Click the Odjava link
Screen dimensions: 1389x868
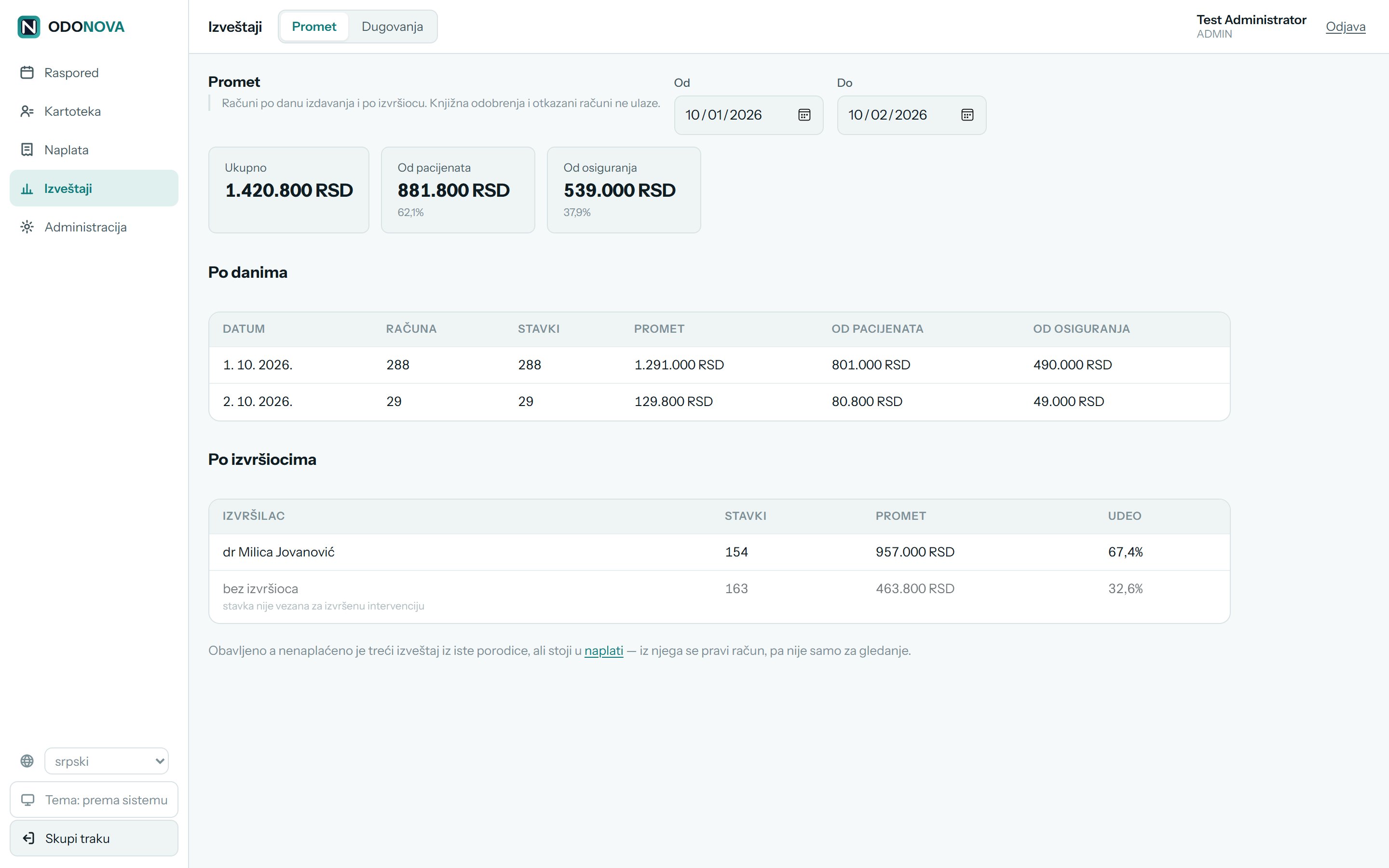(1346, 27)
